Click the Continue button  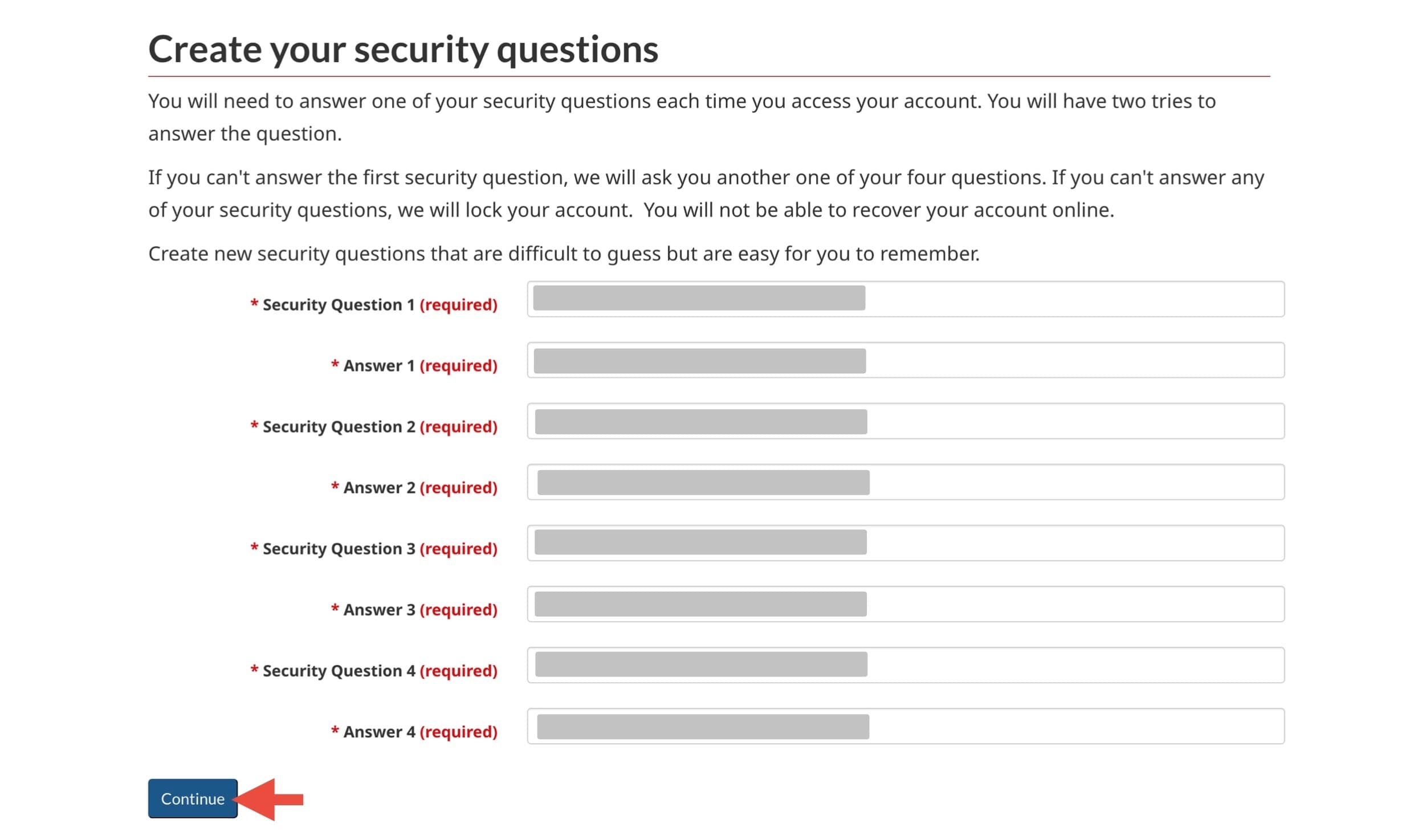[x=193, y=798]
